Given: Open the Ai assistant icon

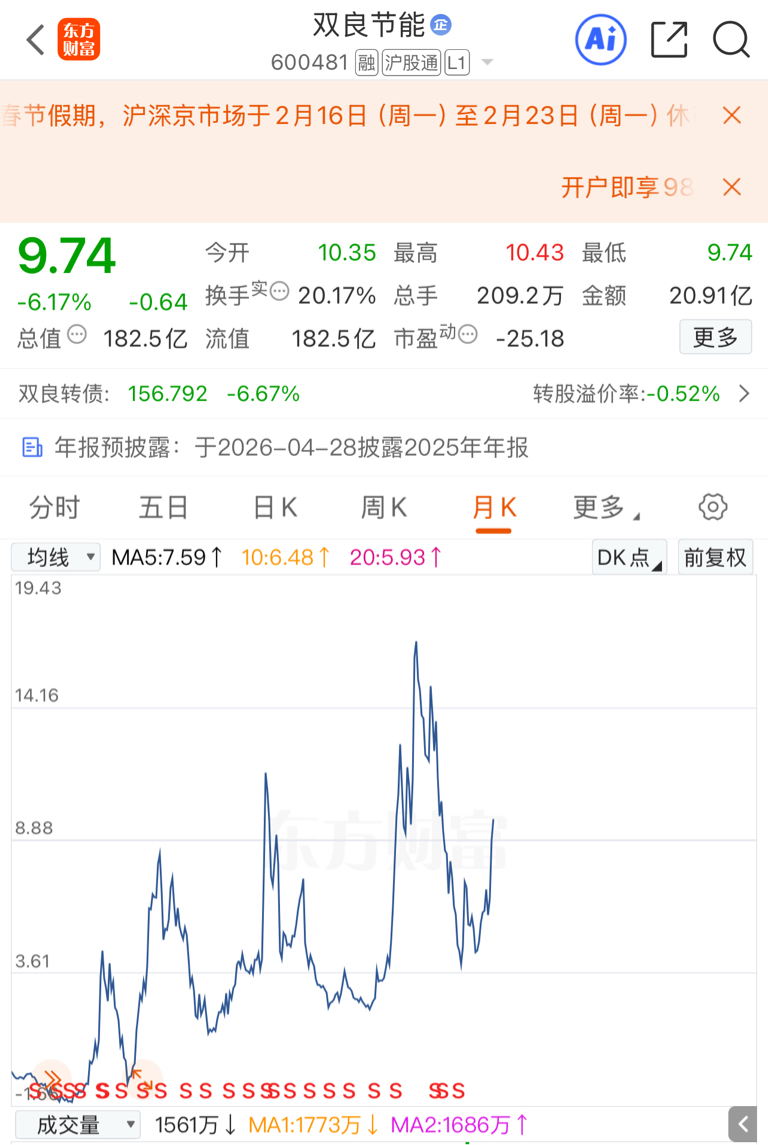Looking at the screenshot, I should [x=600, y=39].
